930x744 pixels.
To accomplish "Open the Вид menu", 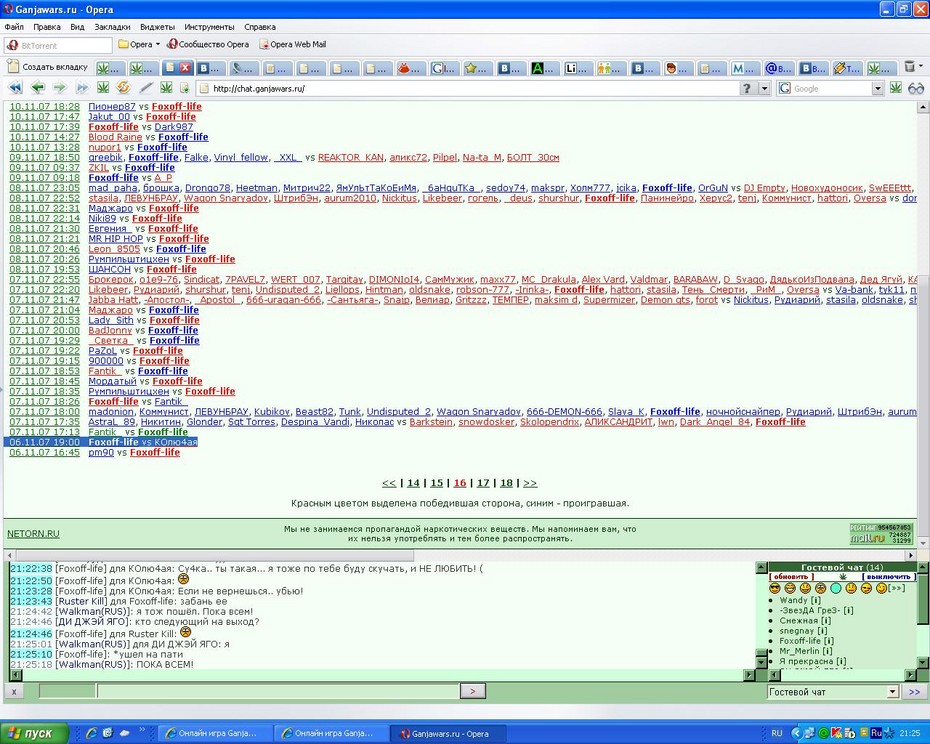I will (x=77, y=27).
